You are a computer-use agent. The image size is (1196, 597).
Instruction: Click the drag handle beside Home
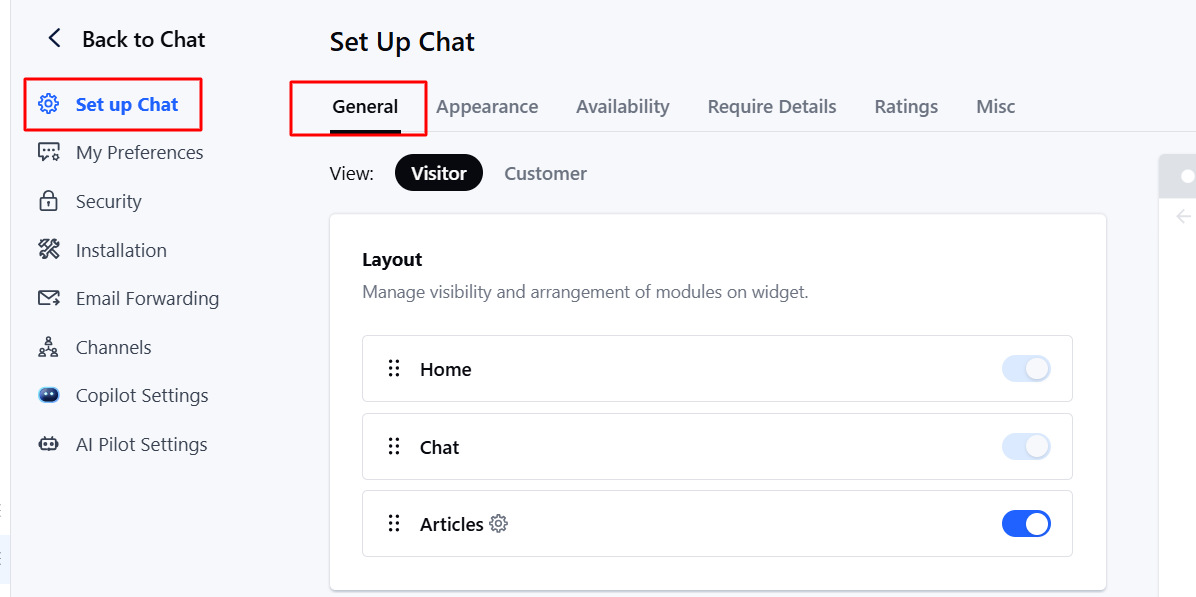click(393, 368)
